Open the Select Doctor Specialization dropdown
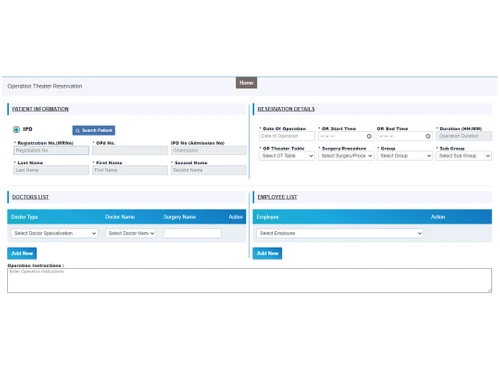Viewport: 500px width, 375px height. pos(55,233)
